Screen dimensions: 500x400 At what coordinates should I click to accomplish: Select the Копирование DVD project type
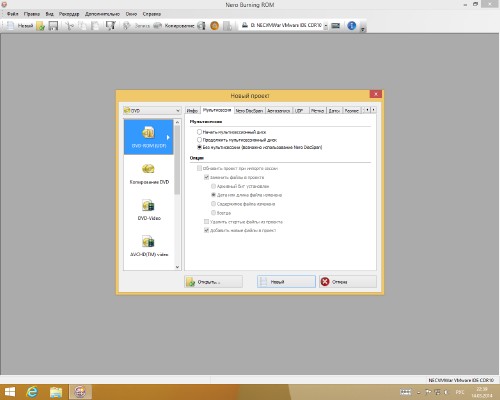tap(149, 174)
